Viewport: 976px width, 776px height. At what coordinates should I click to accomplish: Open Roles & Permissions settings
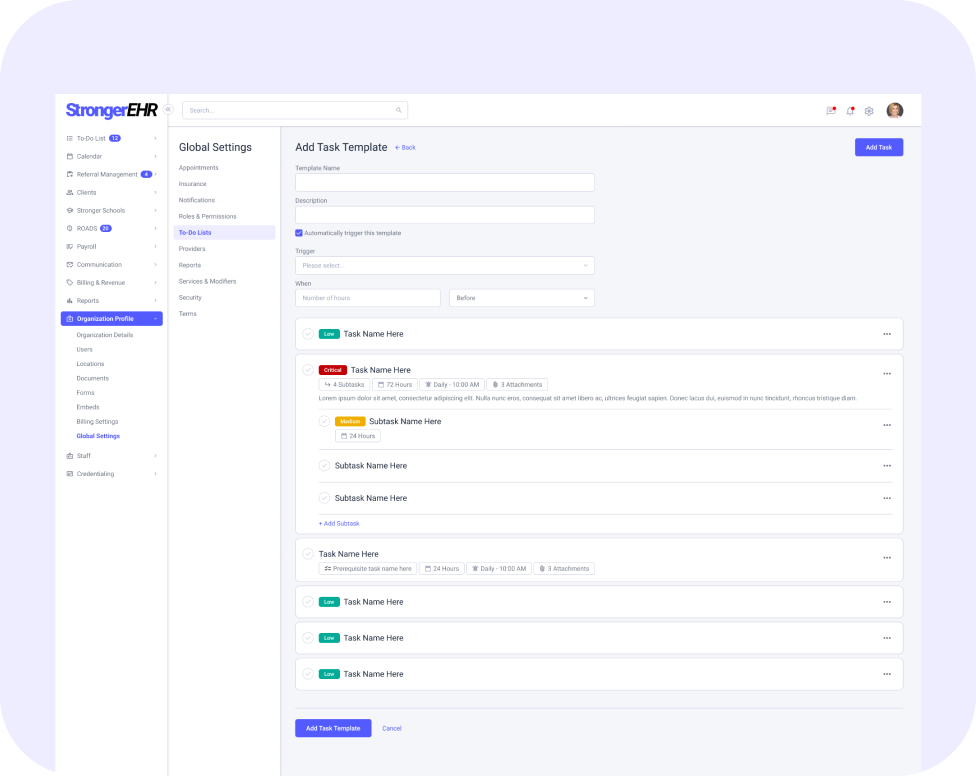coord(207,216)
